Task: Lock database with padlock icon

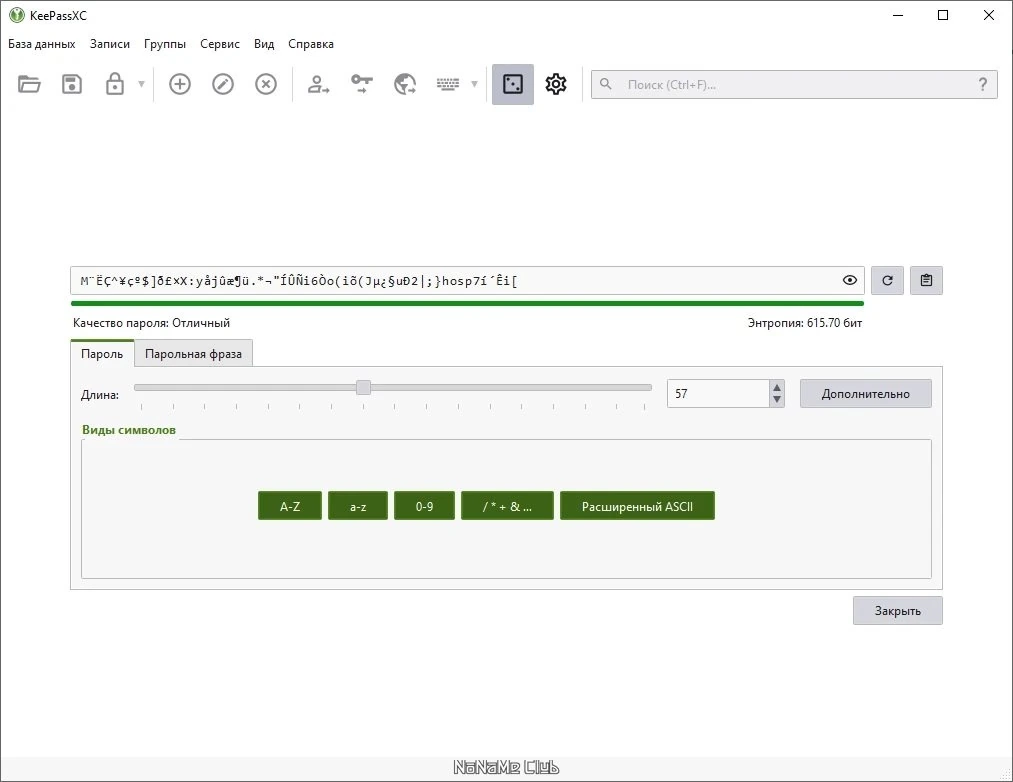Action: tap(114, 84)
